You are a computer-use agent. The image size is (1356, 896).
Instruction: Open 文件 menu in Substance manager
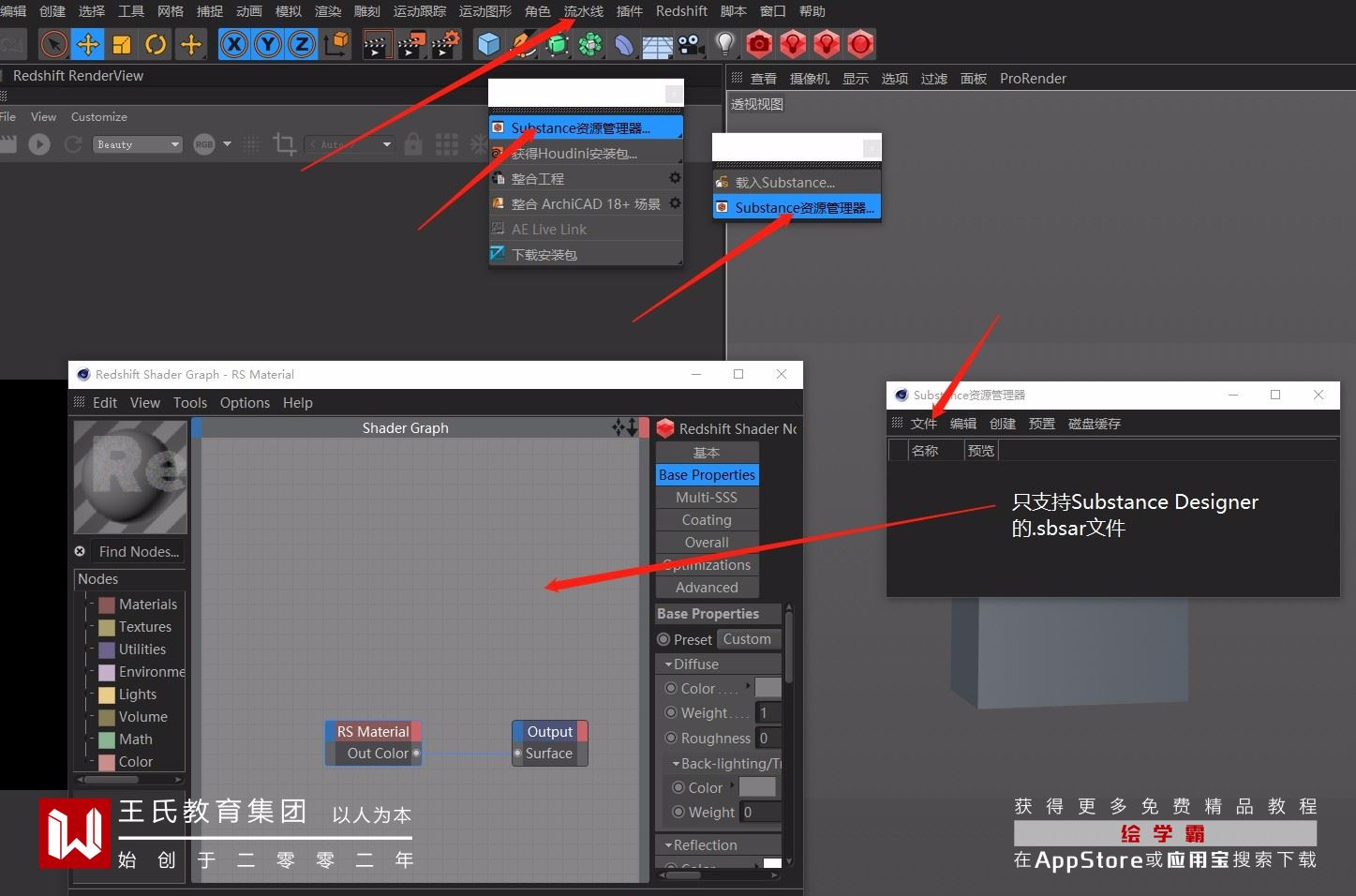pos(924,424)
